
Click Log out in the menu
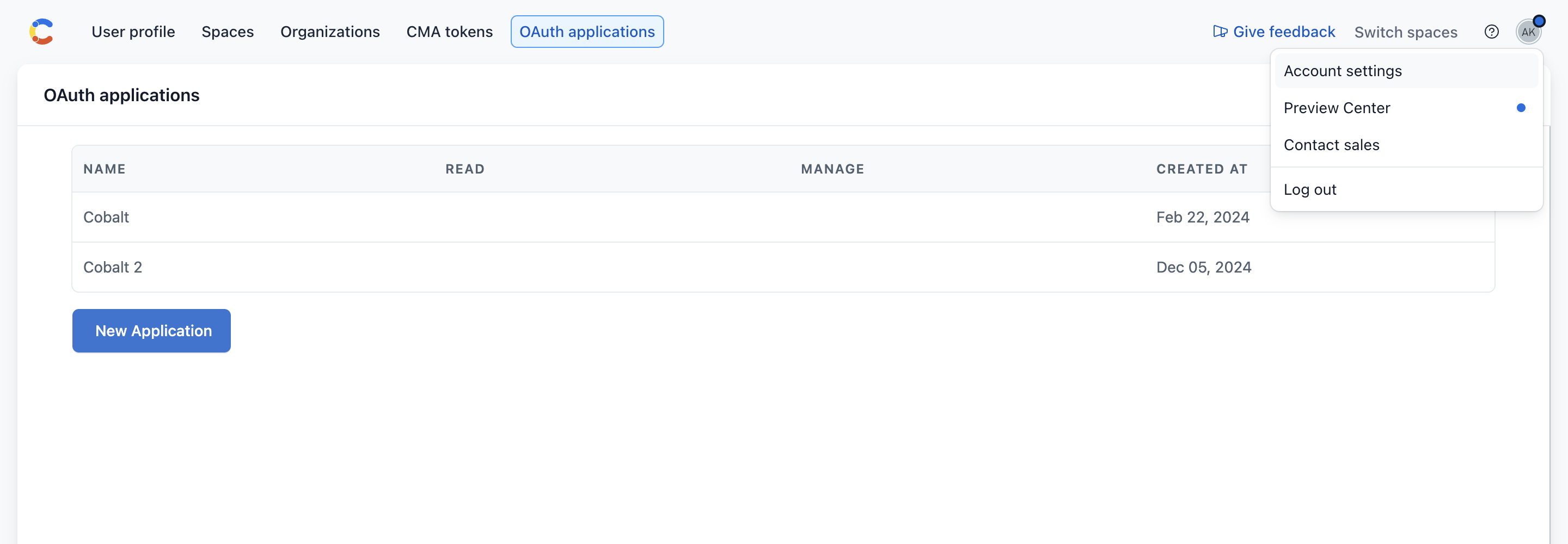tap(1310, 189)
